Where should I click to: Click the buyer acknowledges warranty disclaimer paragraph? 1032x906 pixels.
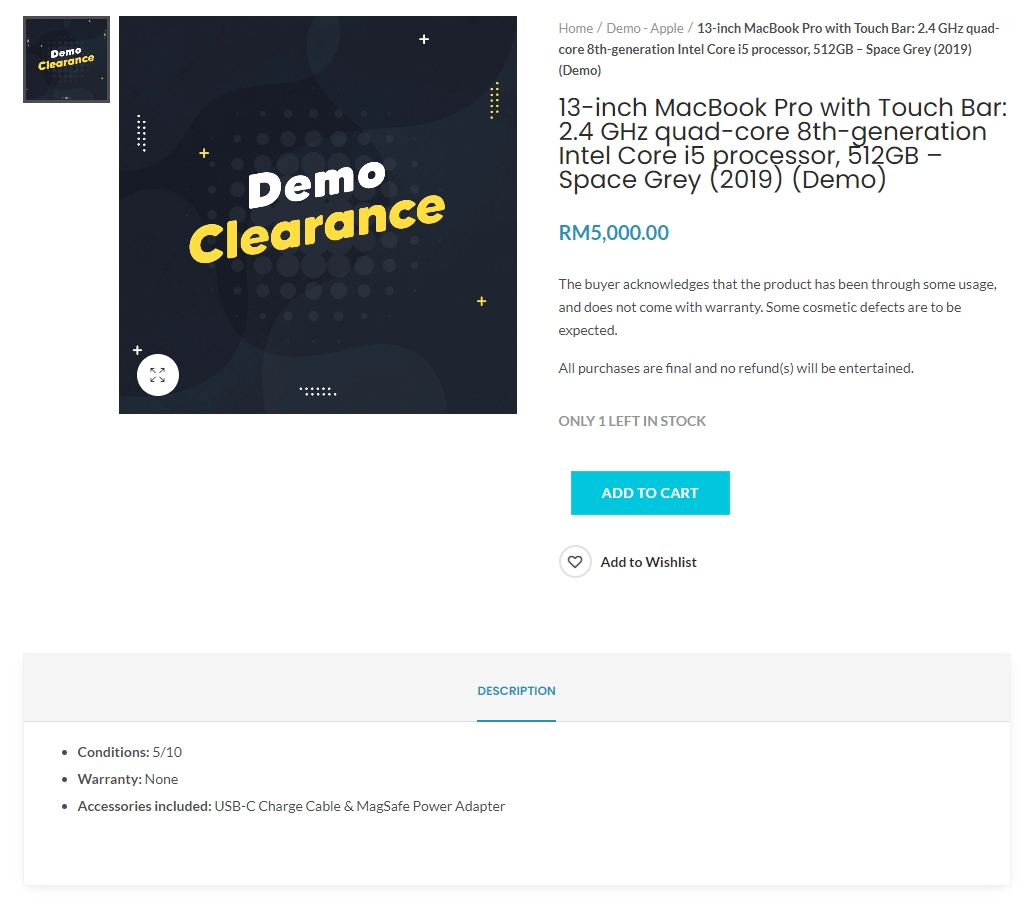tap(777, 307)
